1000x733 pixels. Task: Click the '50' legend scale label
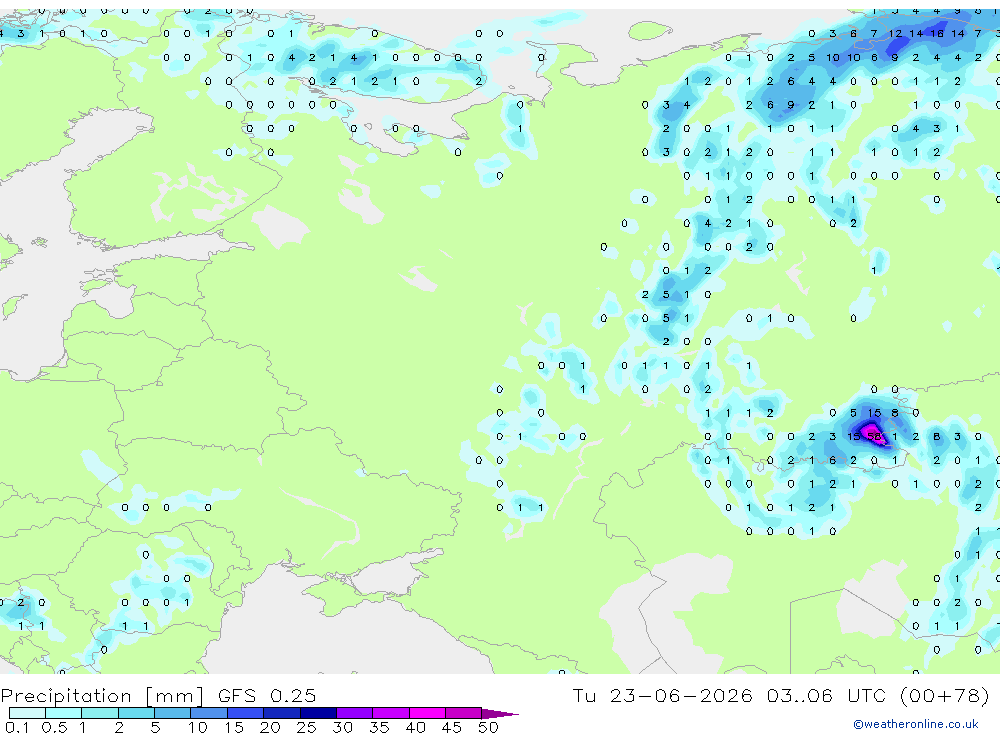[x=488, y=727]
